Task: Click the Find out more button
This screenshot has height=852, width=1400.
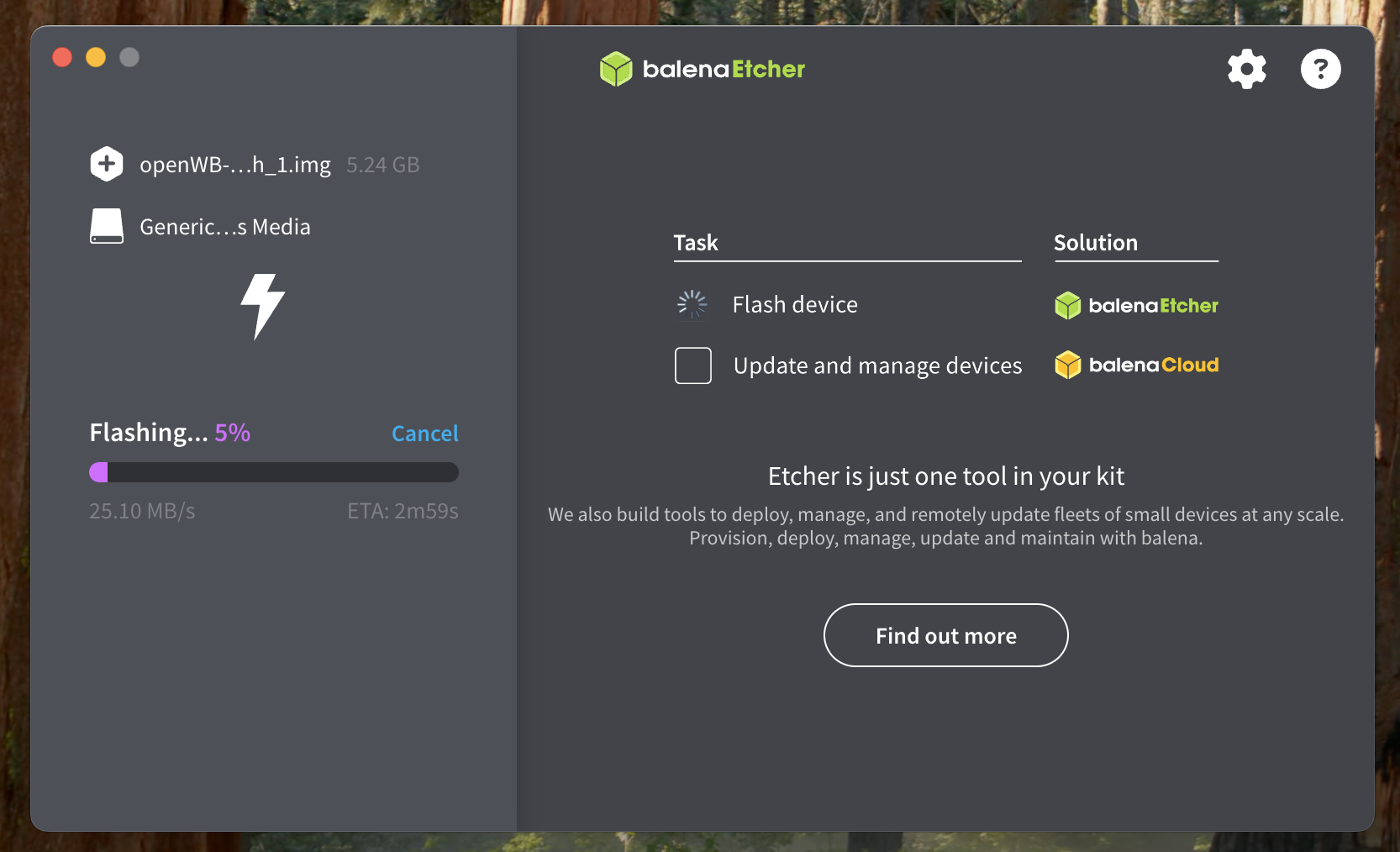Action: 945,635
